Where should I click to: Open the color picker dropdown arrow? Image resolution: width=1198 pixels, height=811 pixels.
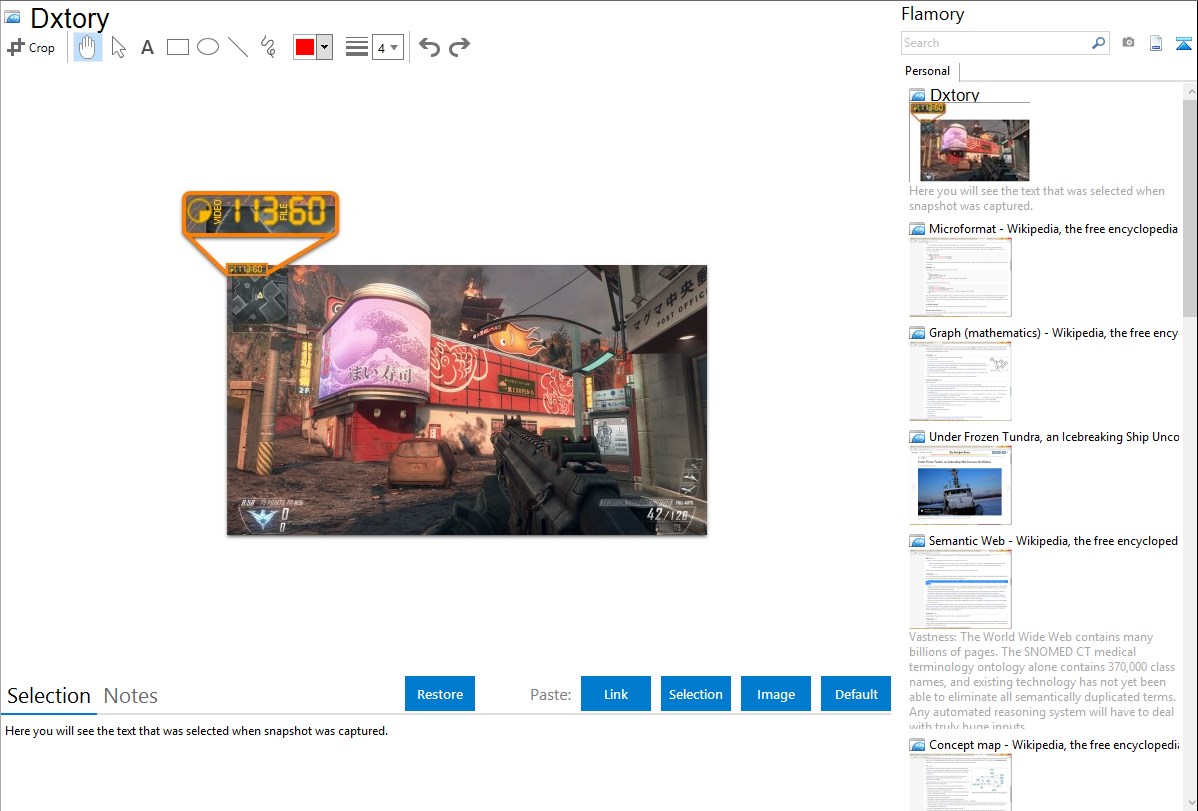[324, 47]
